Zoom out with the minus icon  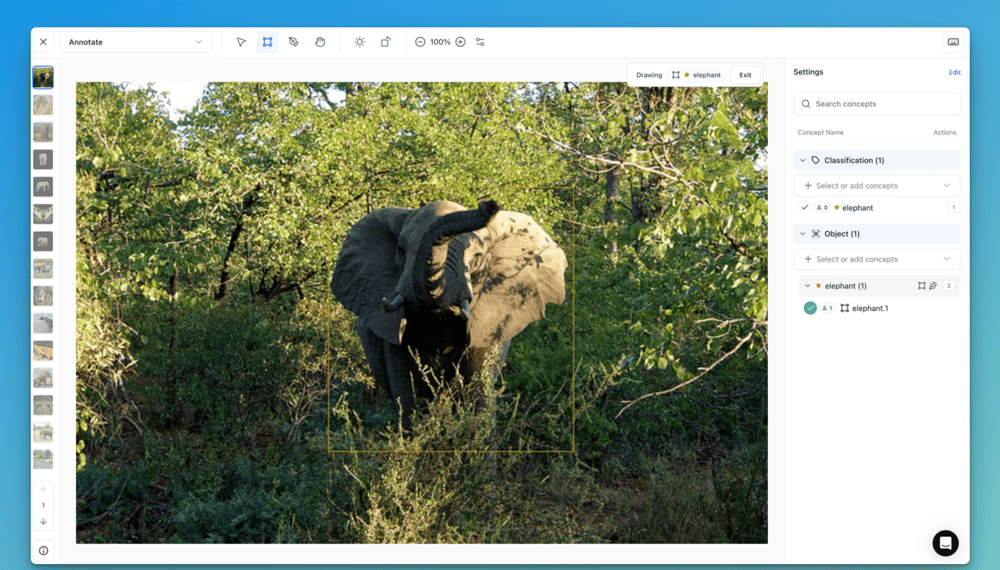pyautogui.click(x=420, y=42)
